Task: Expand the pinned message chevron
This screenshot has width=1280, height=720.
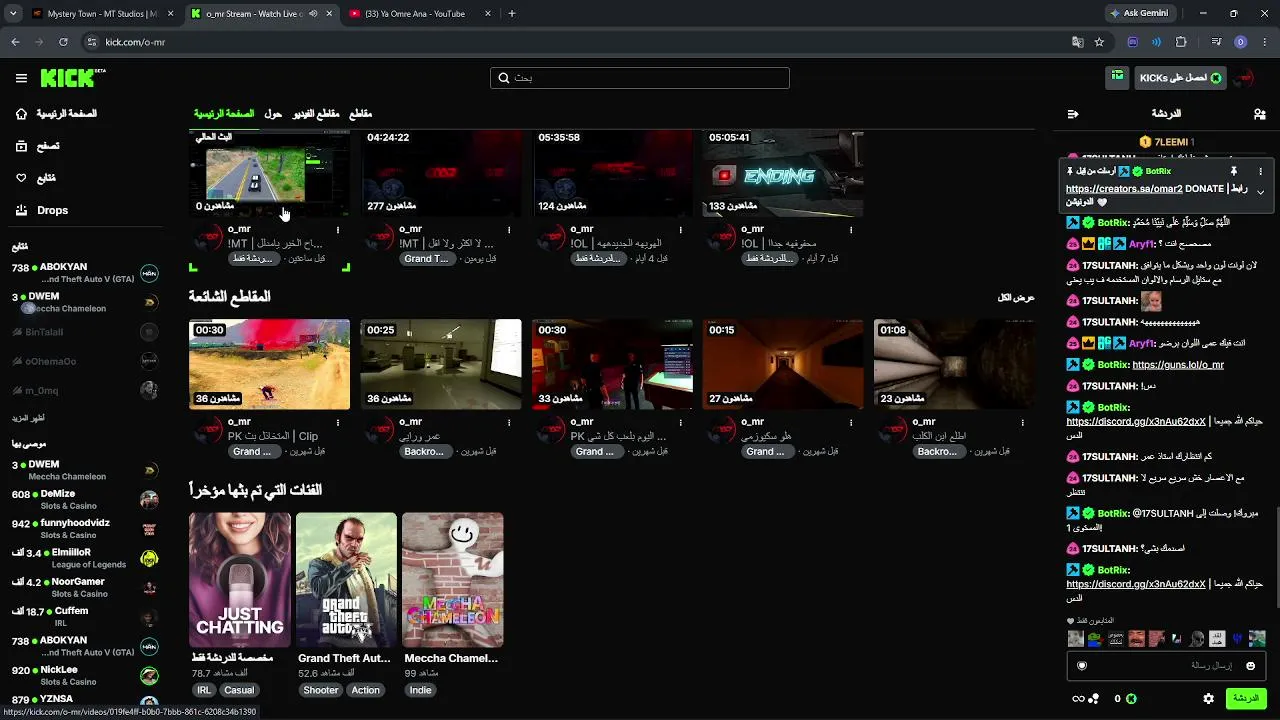Action: pyautogui.click(x=1260, y=192)
